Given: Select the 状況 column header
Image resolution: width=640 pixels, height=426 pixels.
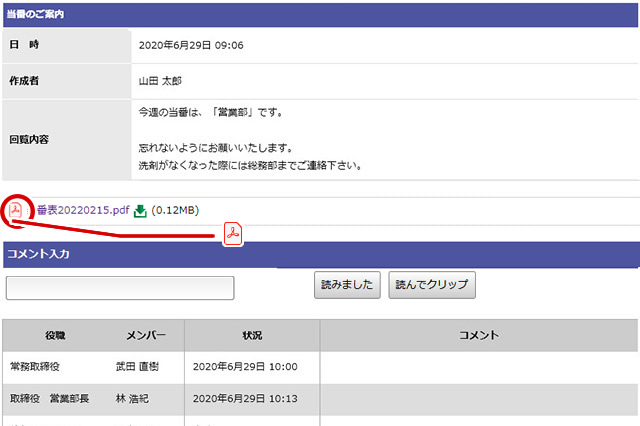Looking at the screenshot, I should click(252, 335).
